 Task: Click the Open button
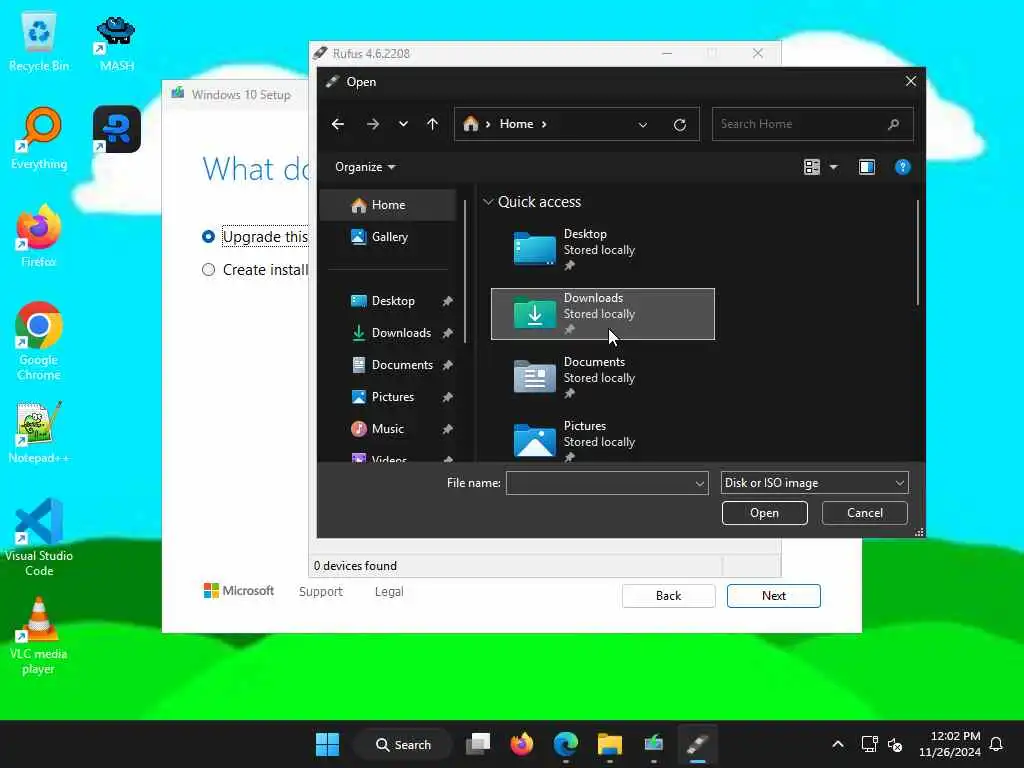pyautogui.click(x=765, y=513)
